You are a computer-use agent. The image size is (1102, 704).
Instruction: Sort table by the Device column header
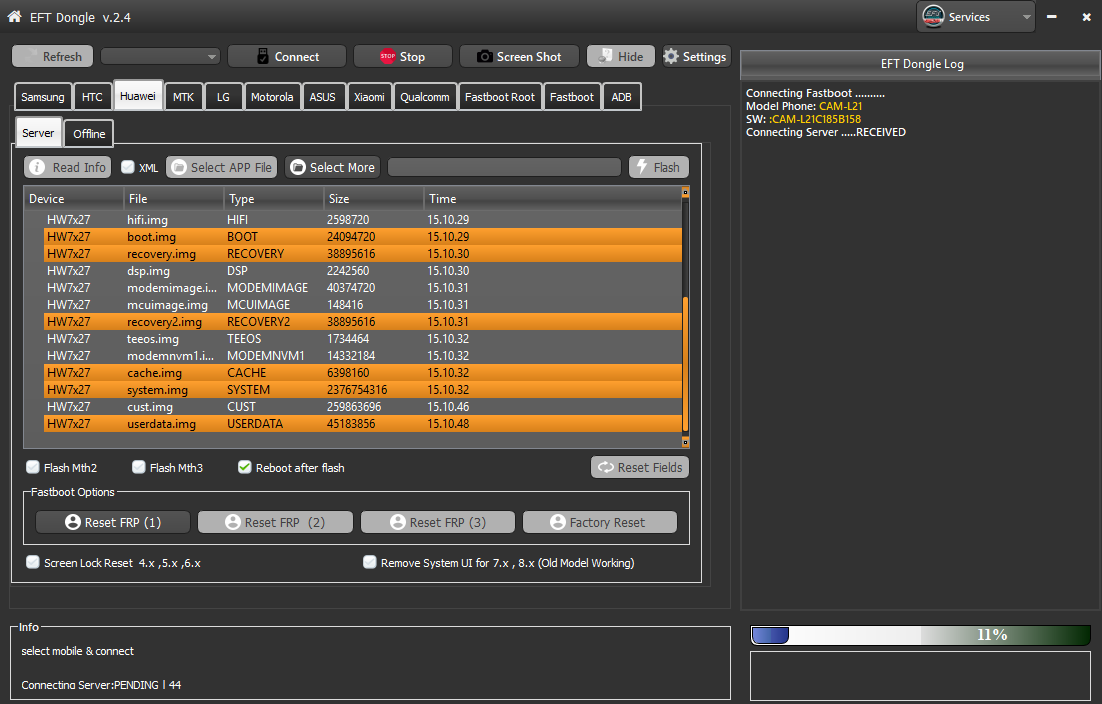[74, 198]
